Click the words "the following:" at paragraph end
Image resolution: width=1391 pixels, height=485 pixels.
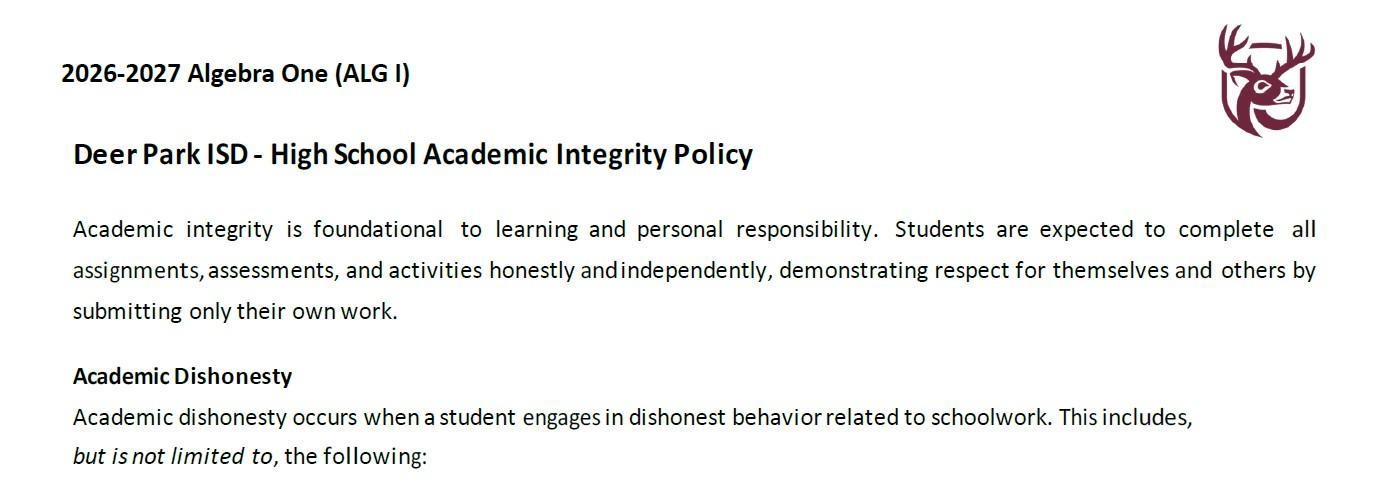356,457
